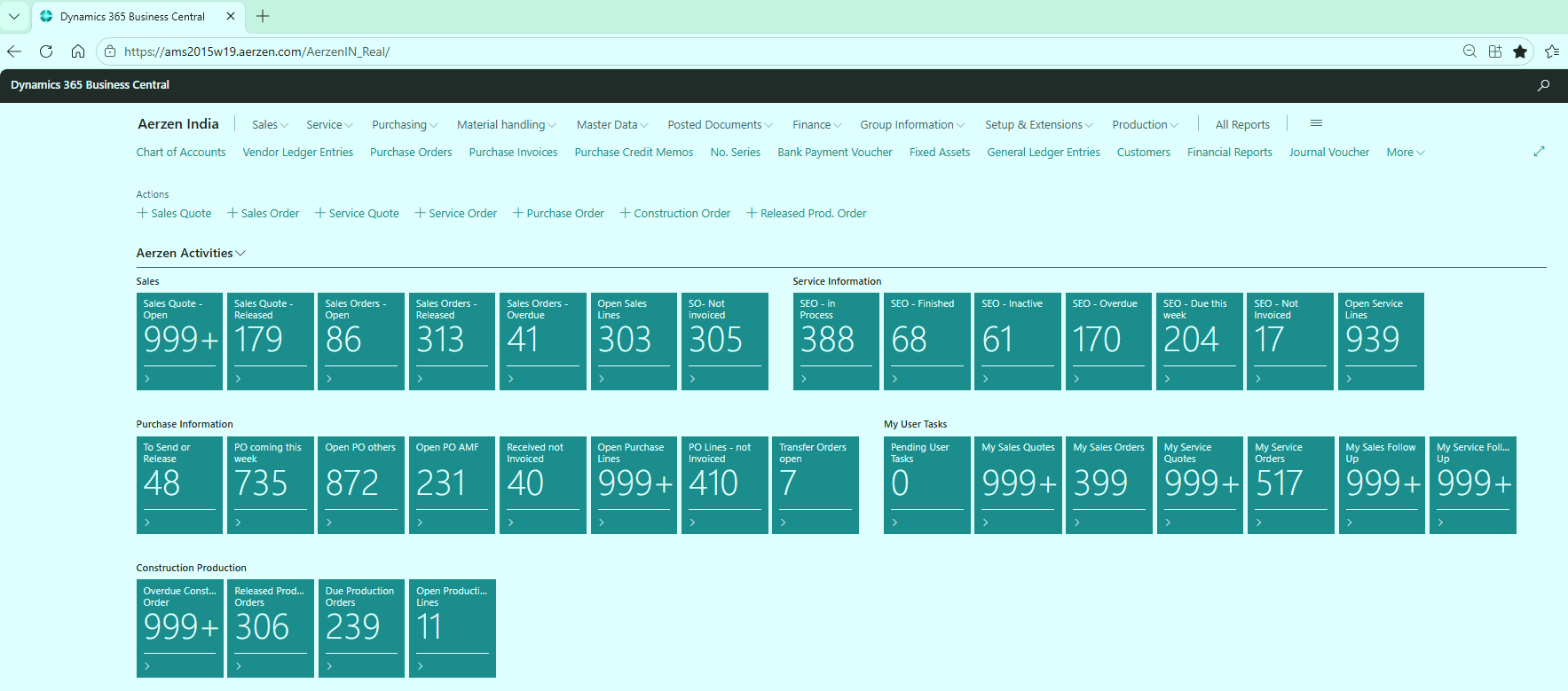Screen dimensions: 1568x691
Task: Expand the More navigation menu
Action: tap(1406, 153)
